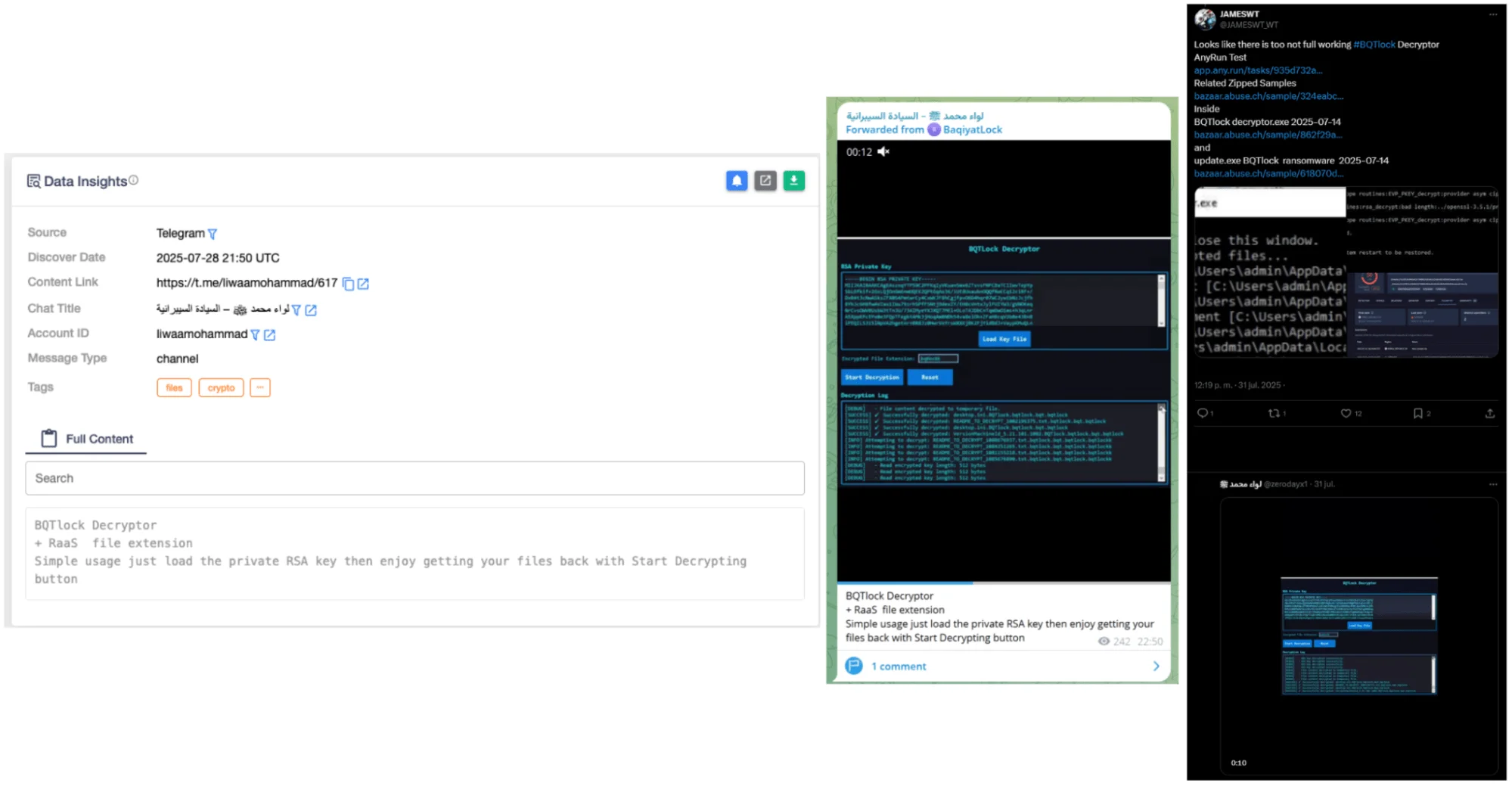Click the blue alert bell icon
The image size is (1512, 786).
coord(737,181)
